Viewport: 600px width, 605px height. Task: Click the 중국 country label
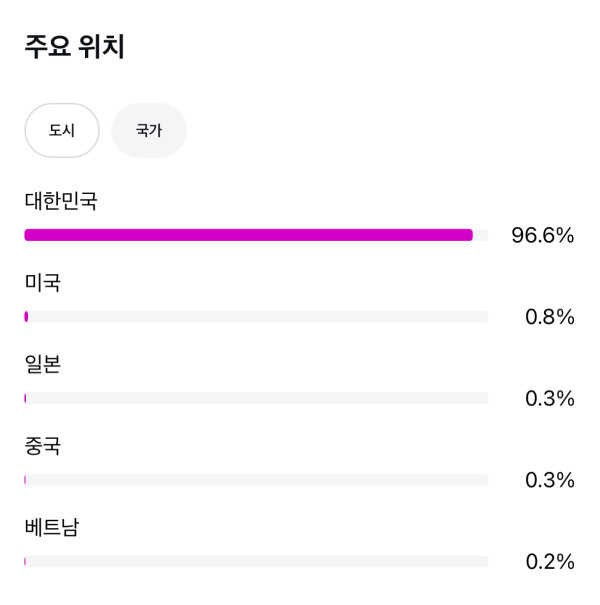(43, 446)
